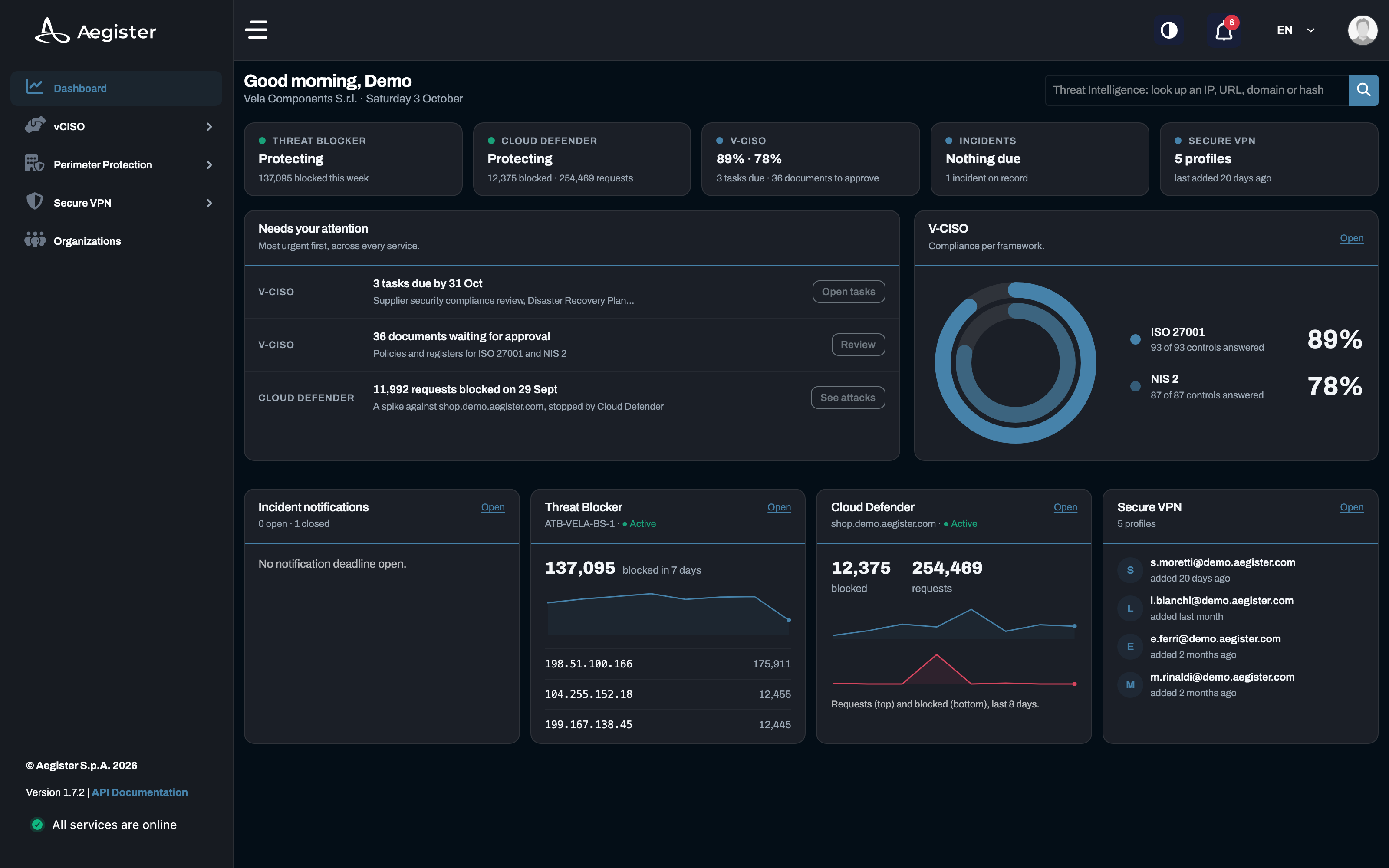
Task: Select IP 198.51.100.166 row
Action: click(x=668, y=664)
